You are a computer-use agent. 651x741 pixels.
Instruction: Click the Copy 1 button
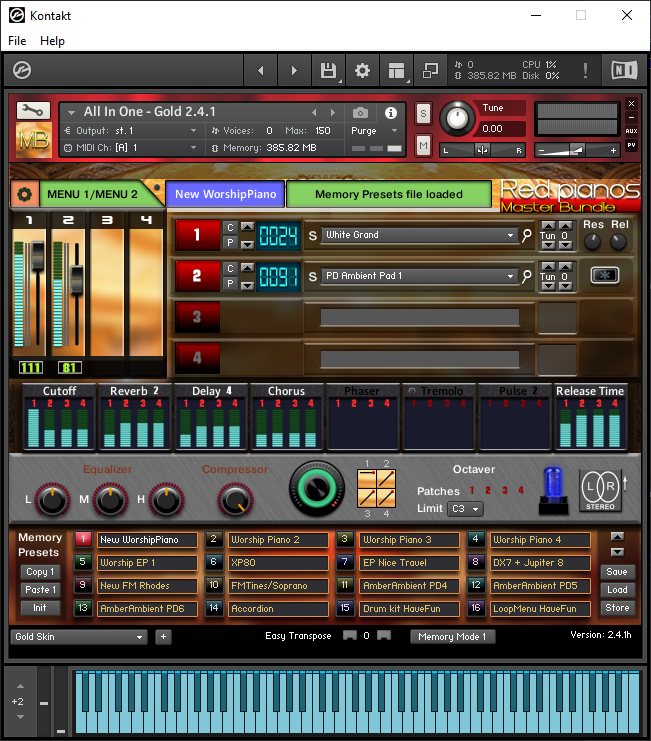[x=40, y=572]
